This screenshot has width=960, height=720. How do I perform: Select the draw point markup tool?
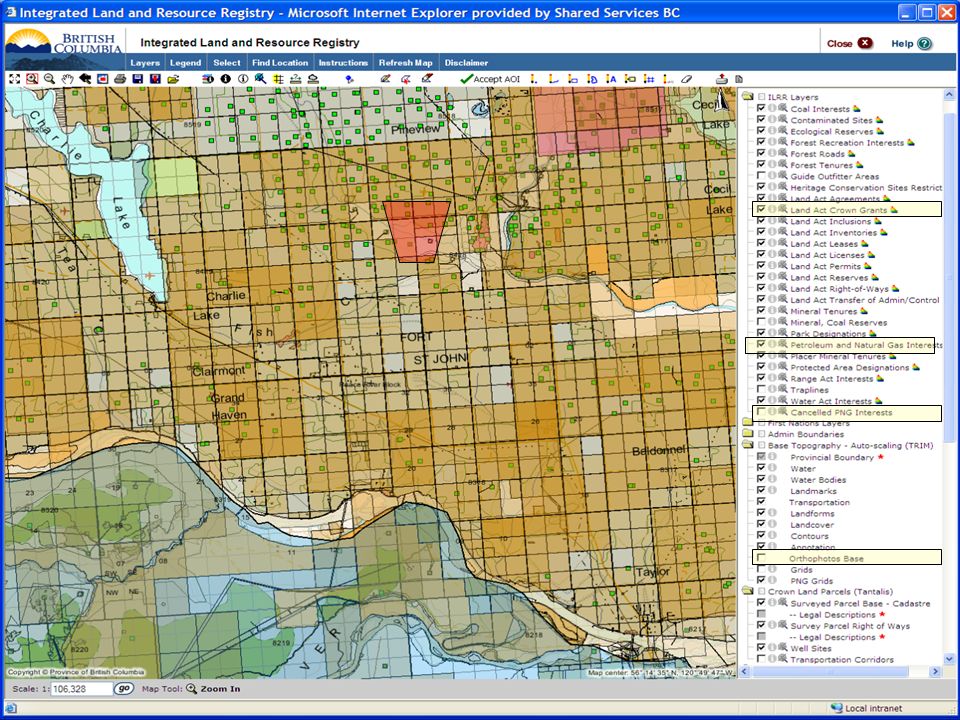coord(534,79)
